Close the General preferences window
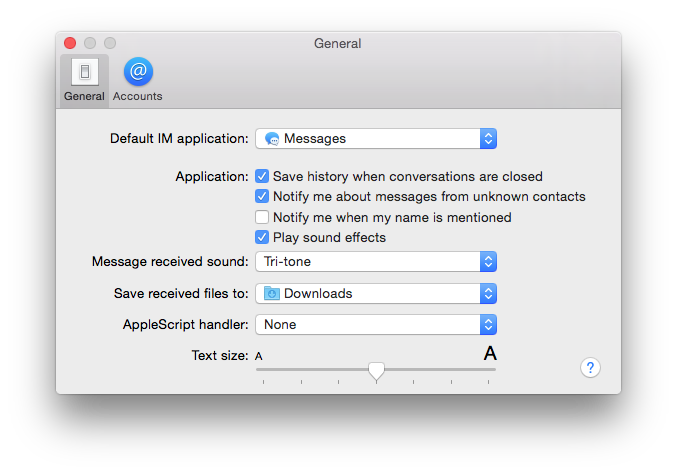677x474 pixels. tap(70, 43)
